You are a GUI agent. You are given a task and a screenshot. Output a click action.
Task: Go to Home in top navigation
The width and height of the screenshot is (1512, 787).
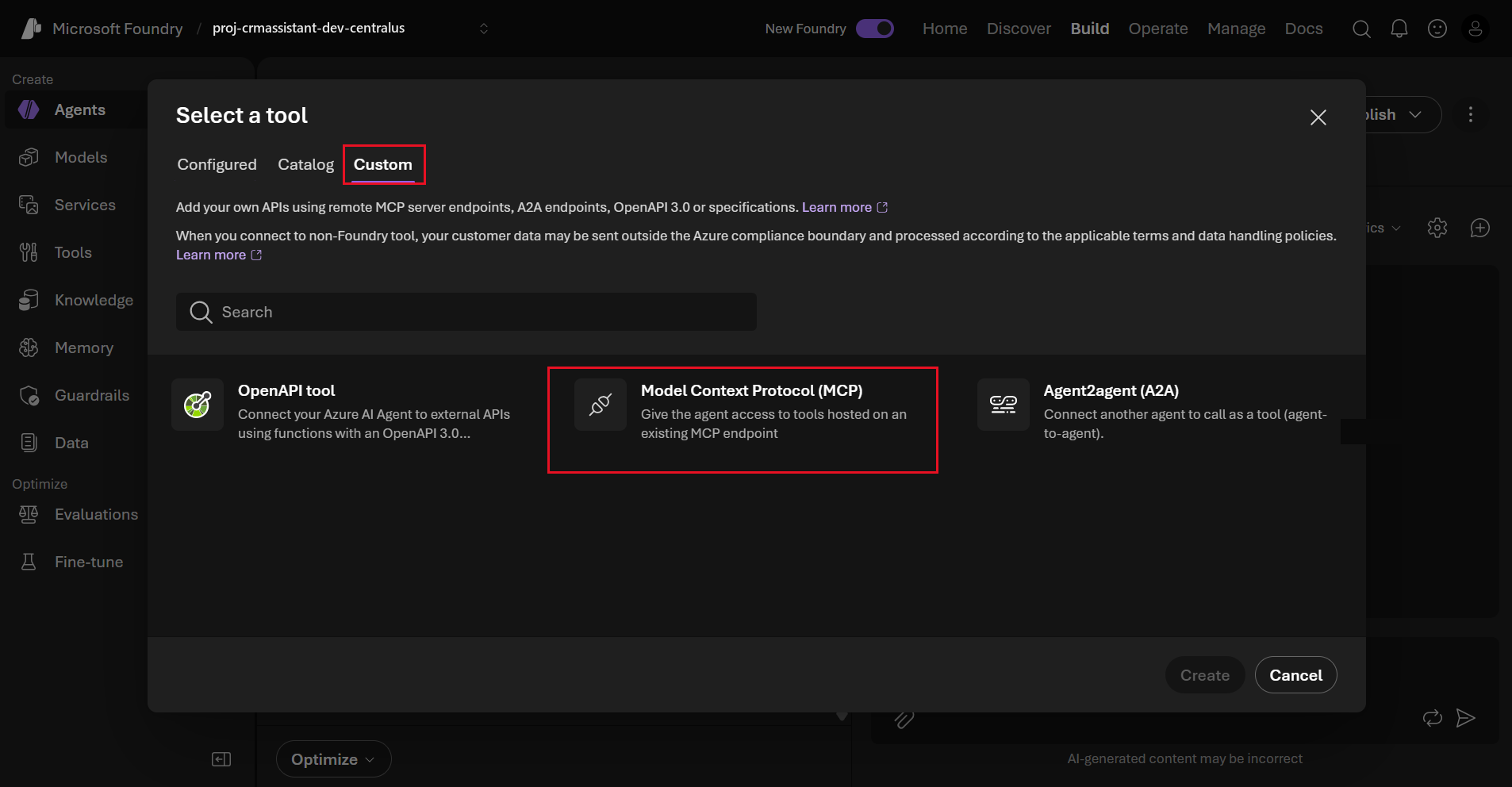point(945,29)
